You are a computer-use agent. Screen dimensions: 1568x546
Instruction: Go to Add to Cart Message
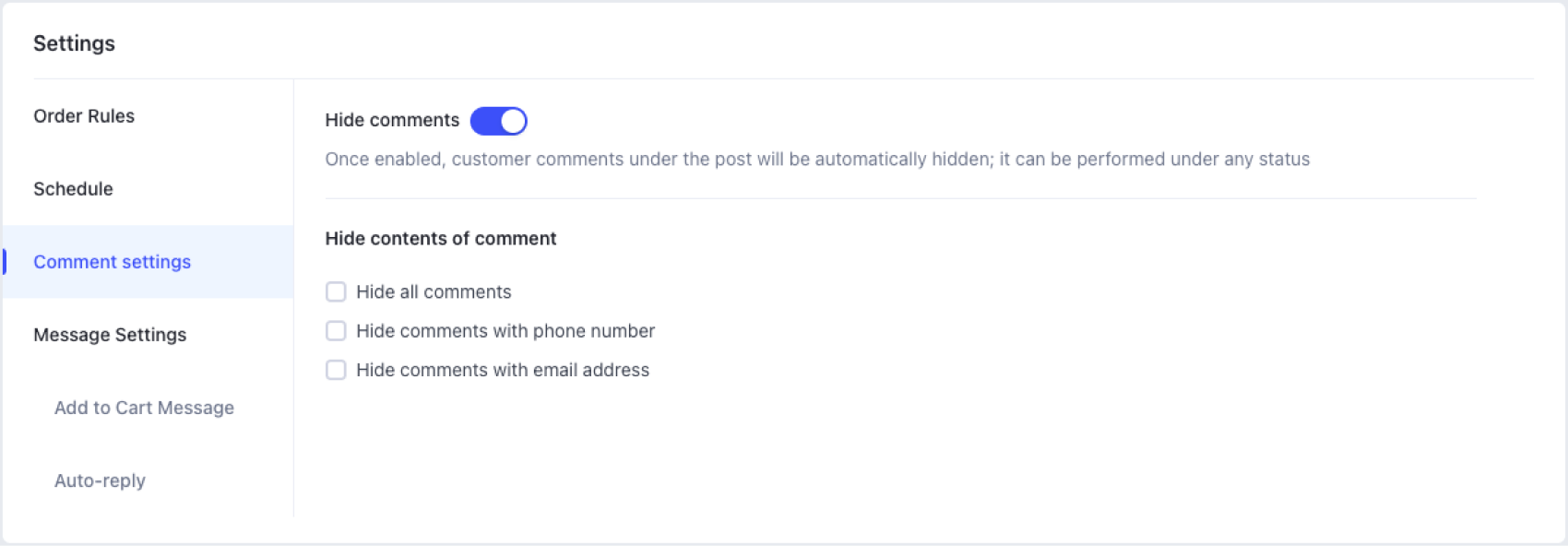coord(144,408)
